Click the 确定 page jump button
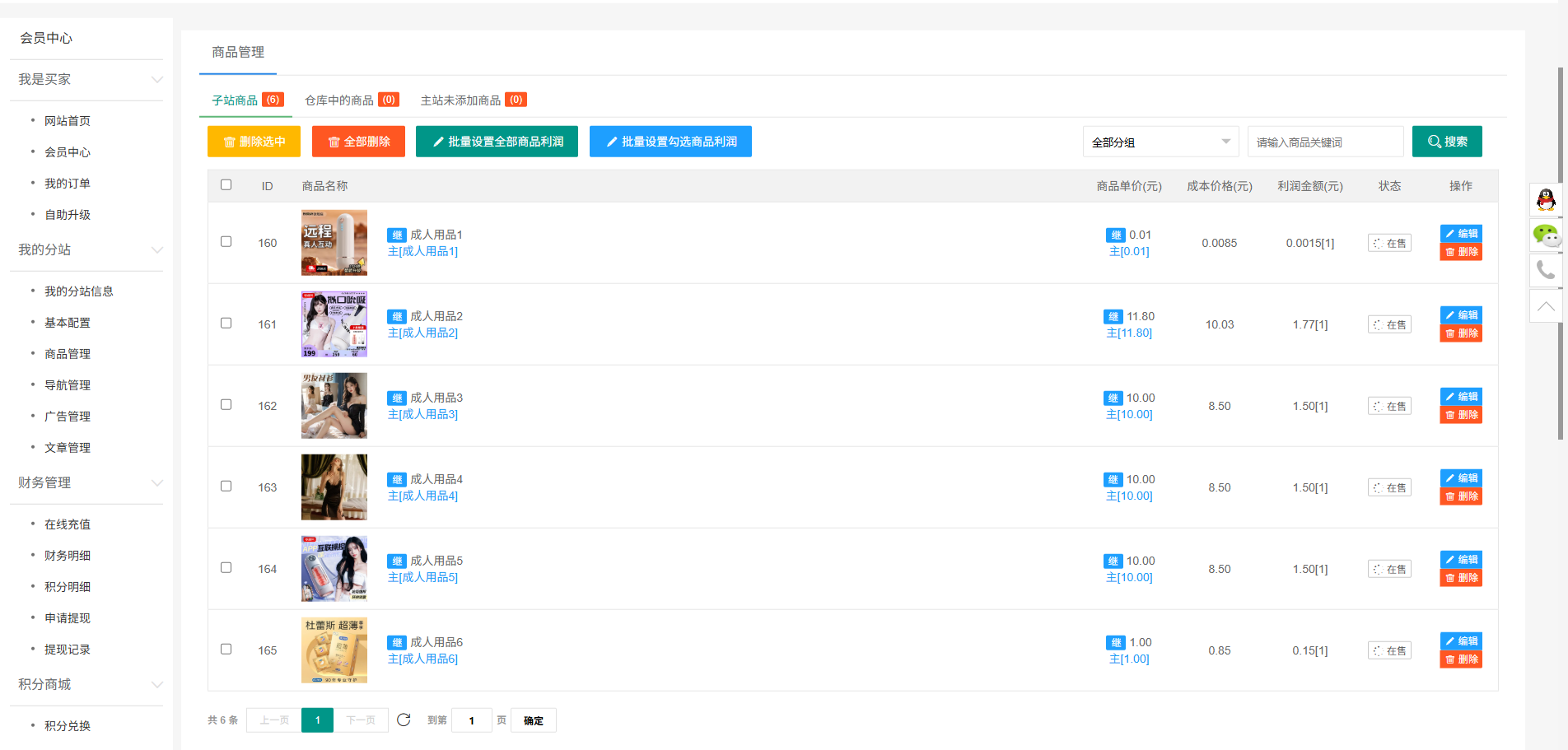The height and width of the screenshot is (750, 1568). point(534,720)
